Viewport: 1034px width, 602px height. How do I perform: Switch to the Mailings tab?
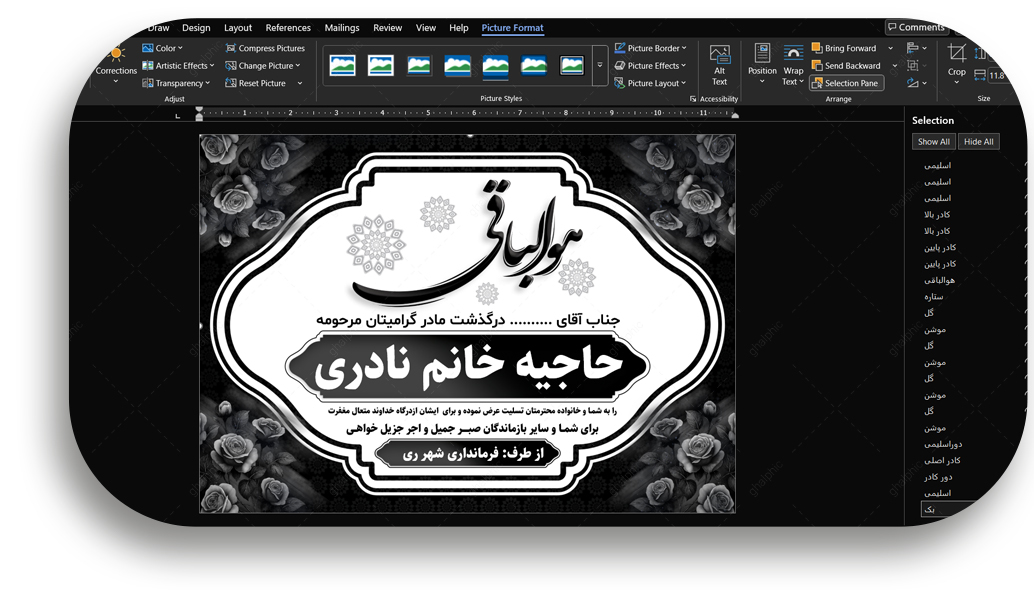pyautogui.click(x=342, y=28)
